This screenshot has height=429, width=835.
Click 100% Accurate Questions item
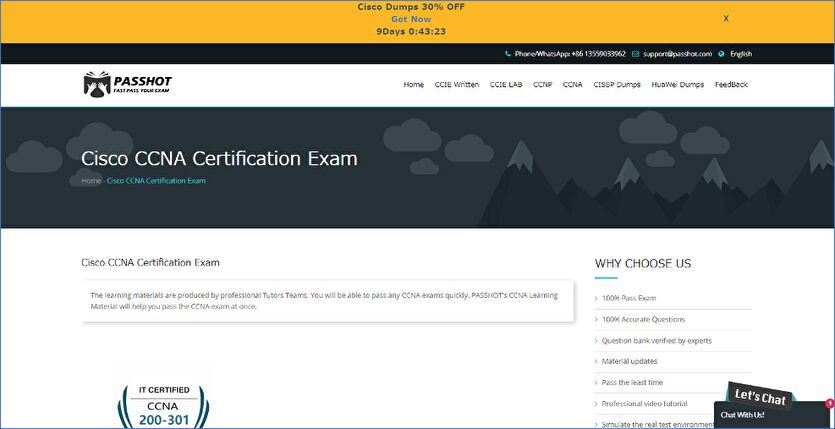coord(643,319)
